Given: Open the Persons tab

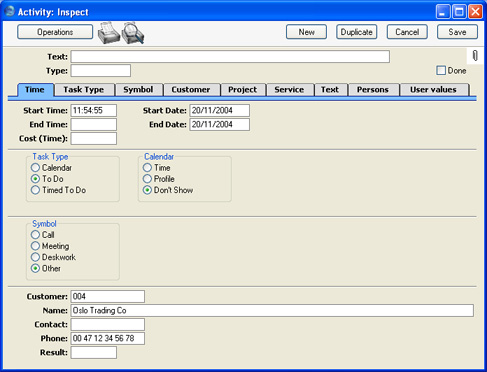Looking at the screenshot, I should click(x=373, y=90).
